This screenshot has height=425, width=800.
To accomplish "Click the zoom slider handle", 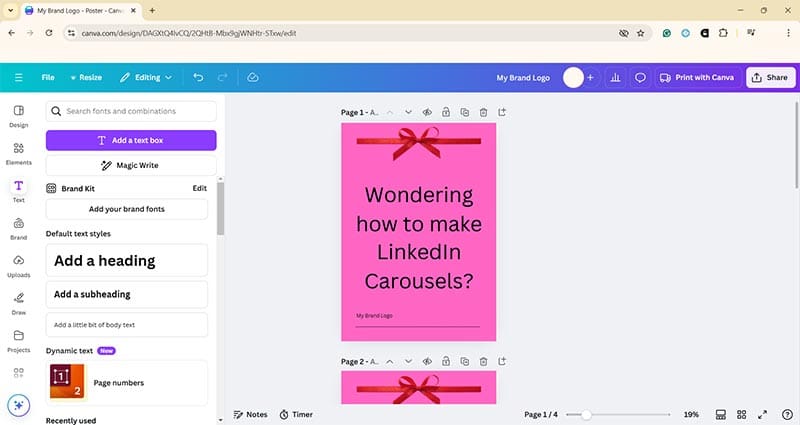I will click(586, 415).
